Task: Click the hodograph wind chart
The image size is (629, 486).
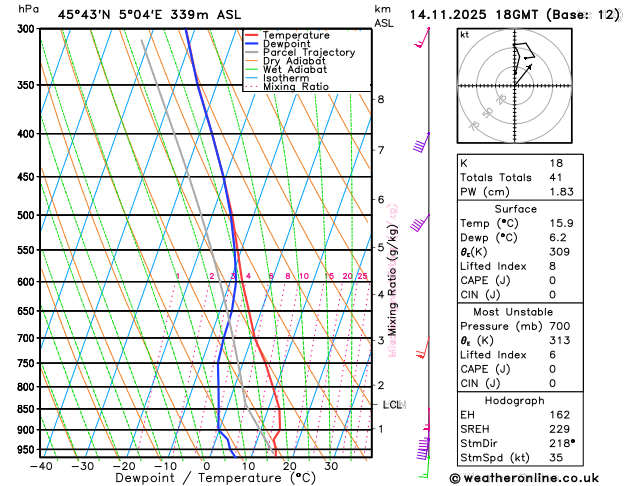Action: point(515,86)
